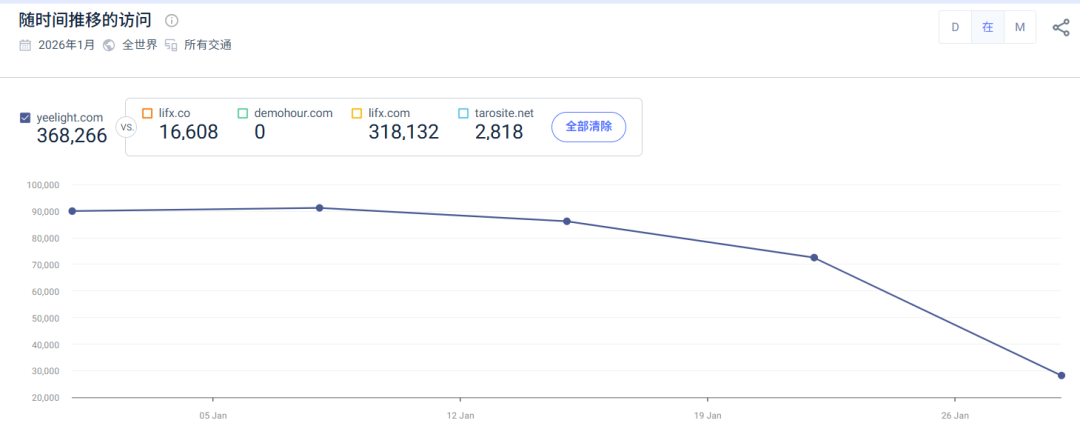
Task: Click the peak data point near 08 Jan
Action: [320, 207]
